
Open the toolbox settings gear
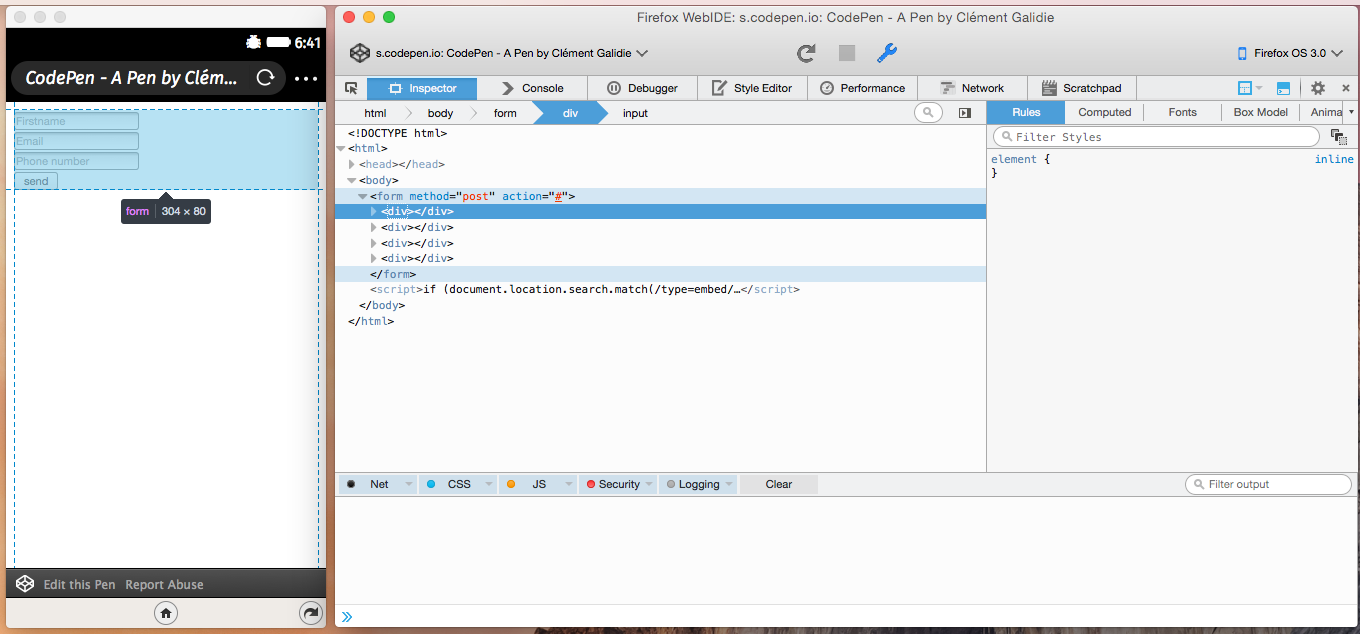[x=1318, y=88]
